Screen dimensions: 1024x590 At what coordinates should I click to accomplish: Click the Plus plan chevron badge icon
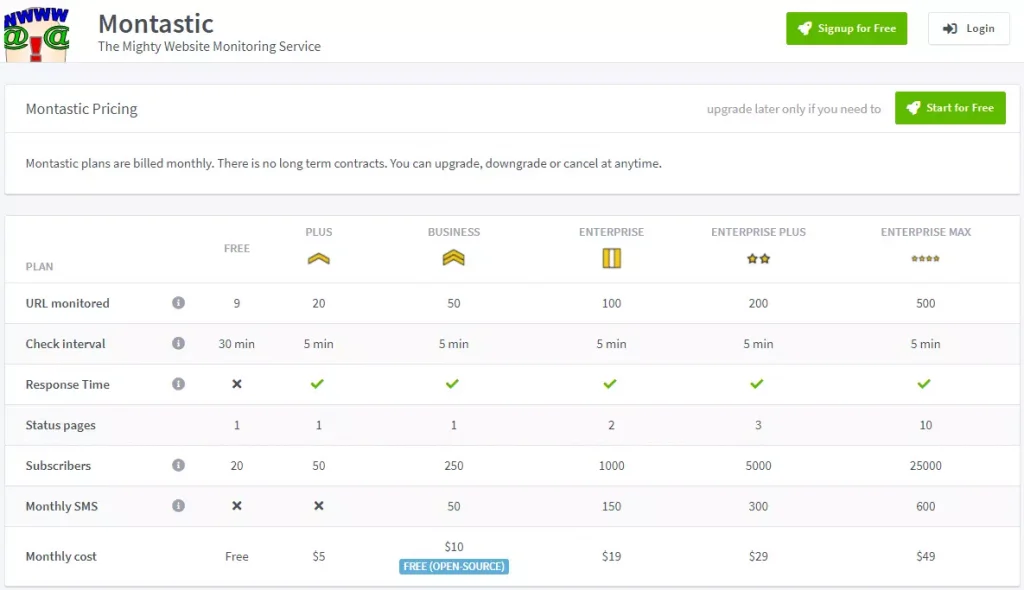[319, 258]
